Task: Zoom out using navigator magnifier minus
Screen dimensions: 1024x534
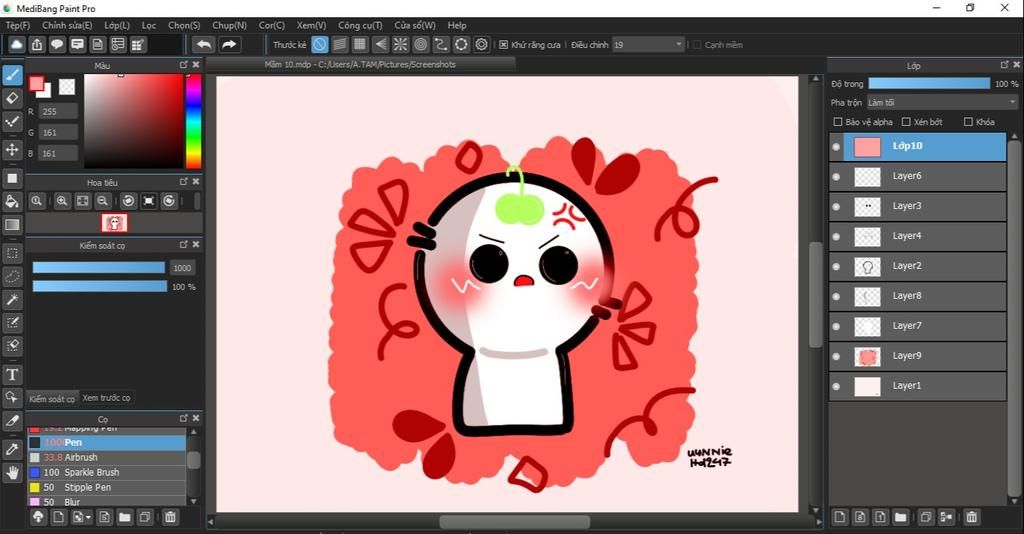Action: pos(103,201)
